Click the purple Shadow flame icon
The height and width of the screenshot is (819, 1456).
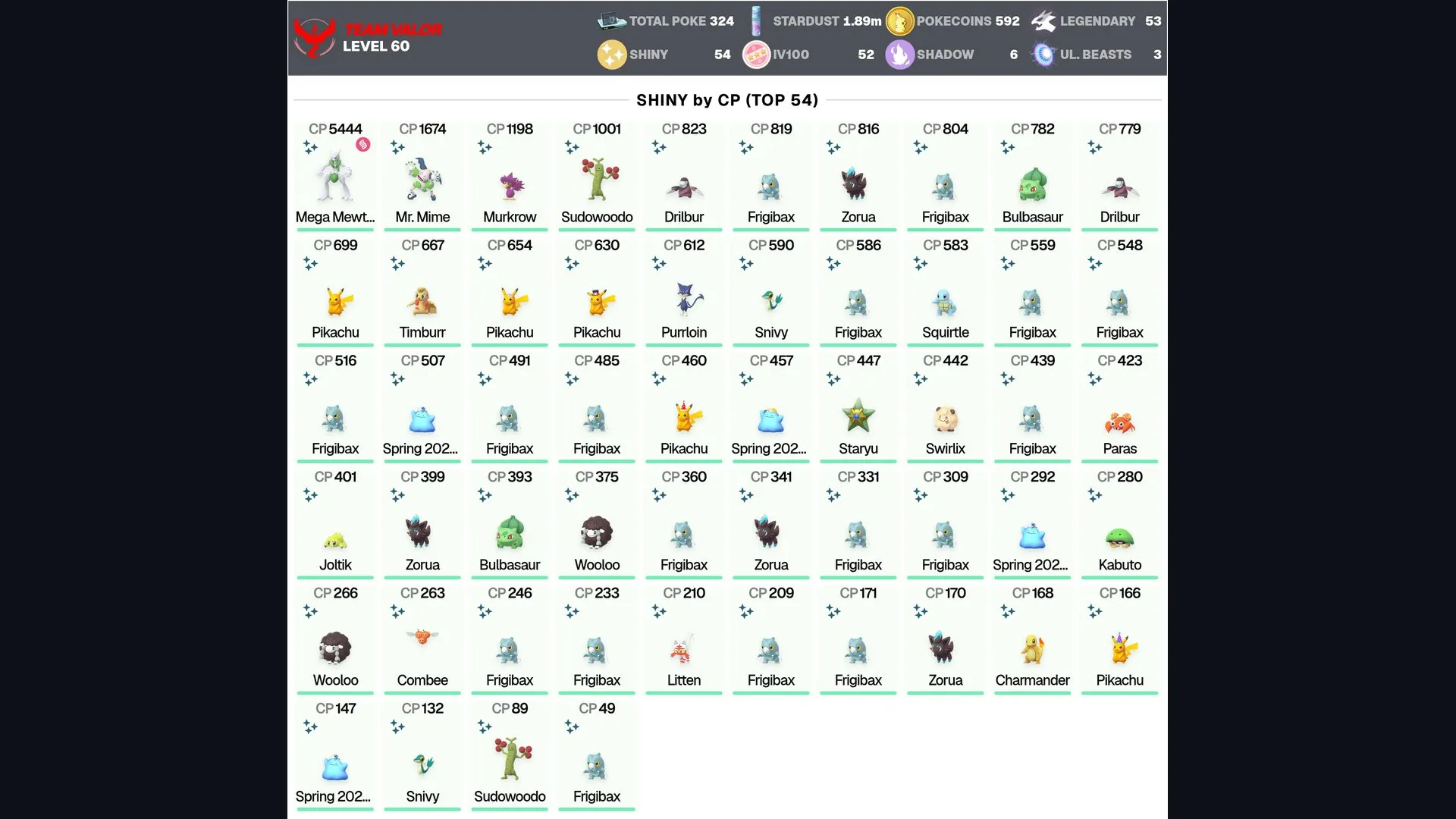coord(899,55)
